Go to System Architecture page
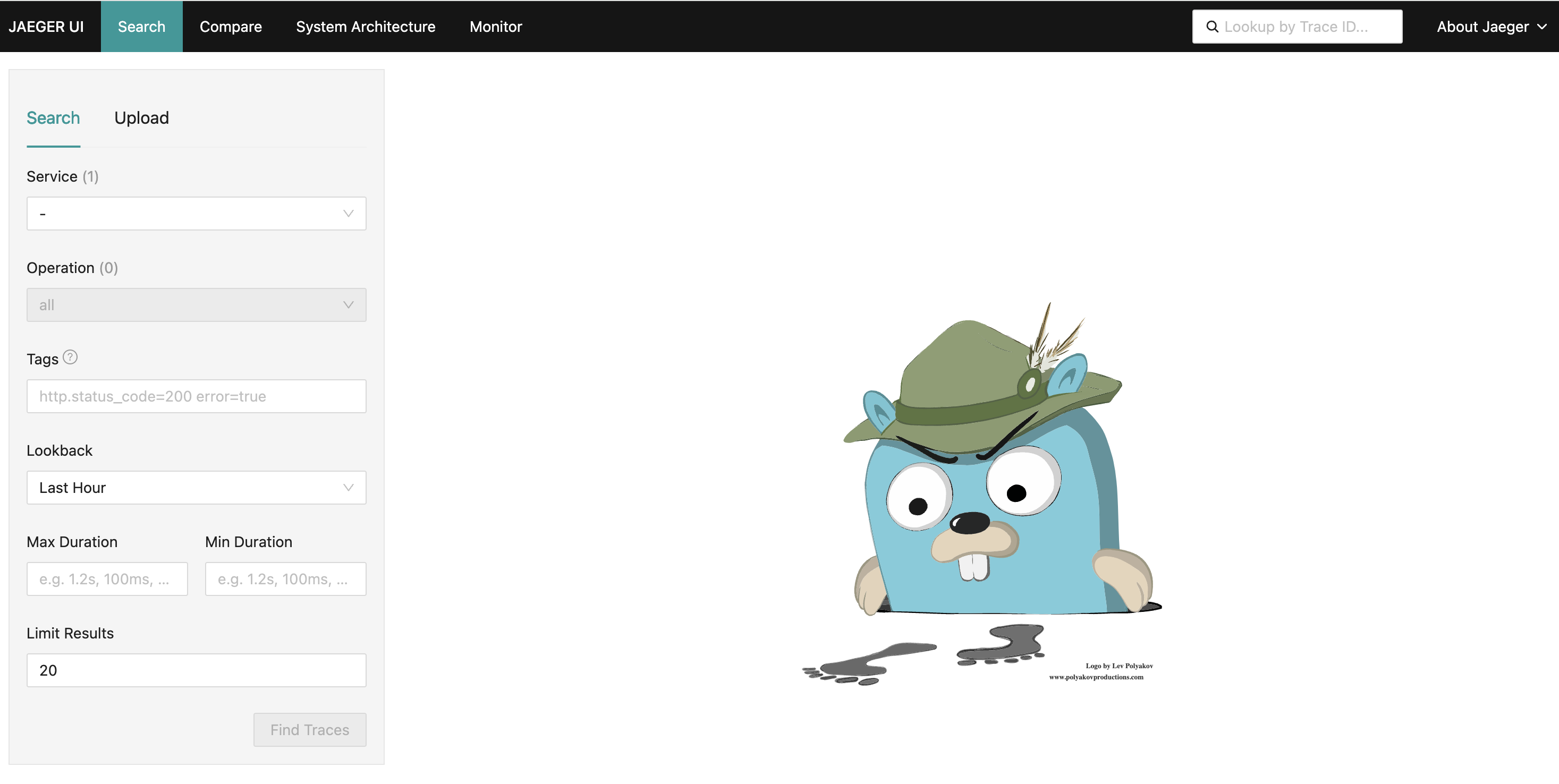 pos(366,27)
